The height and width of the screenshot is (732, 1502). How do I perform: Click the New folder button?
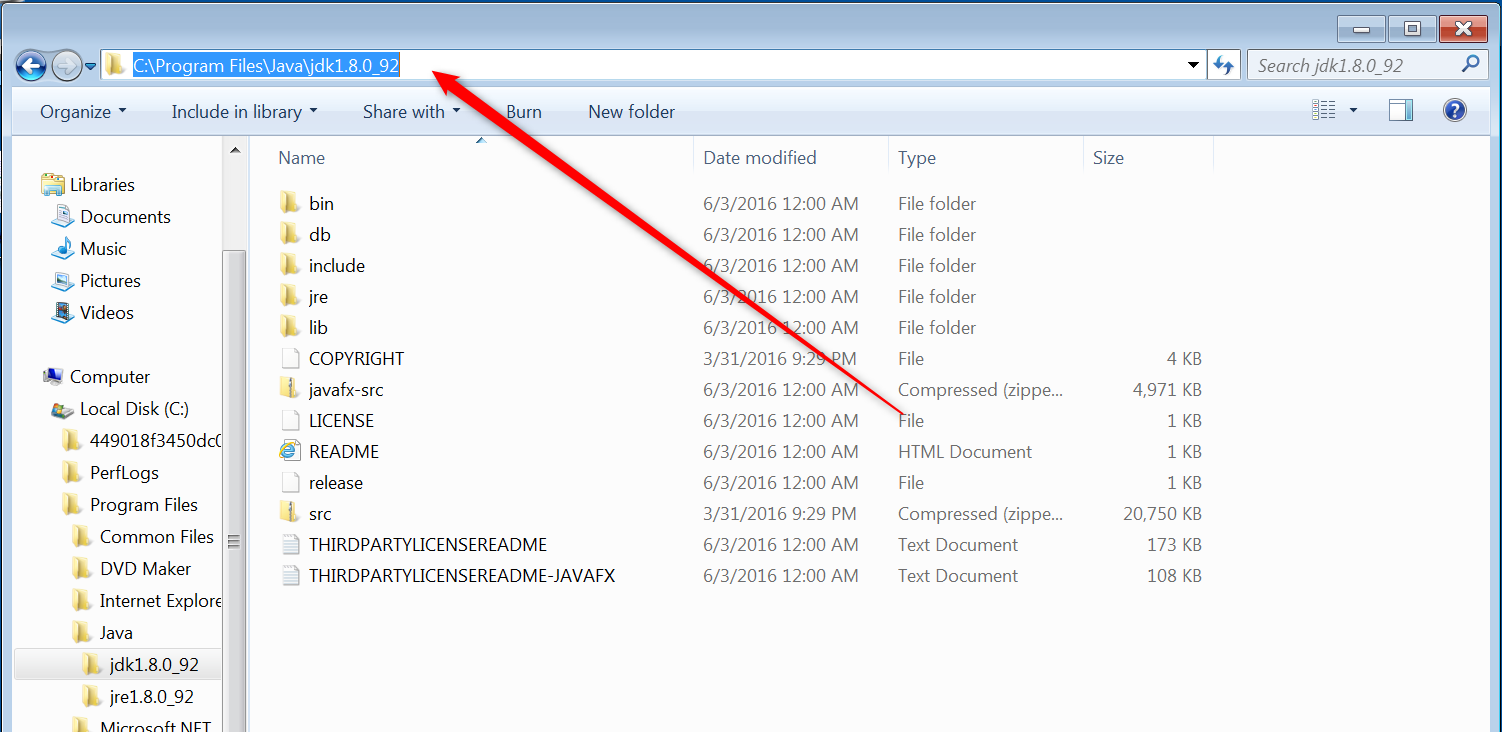(x=631, y=112)
